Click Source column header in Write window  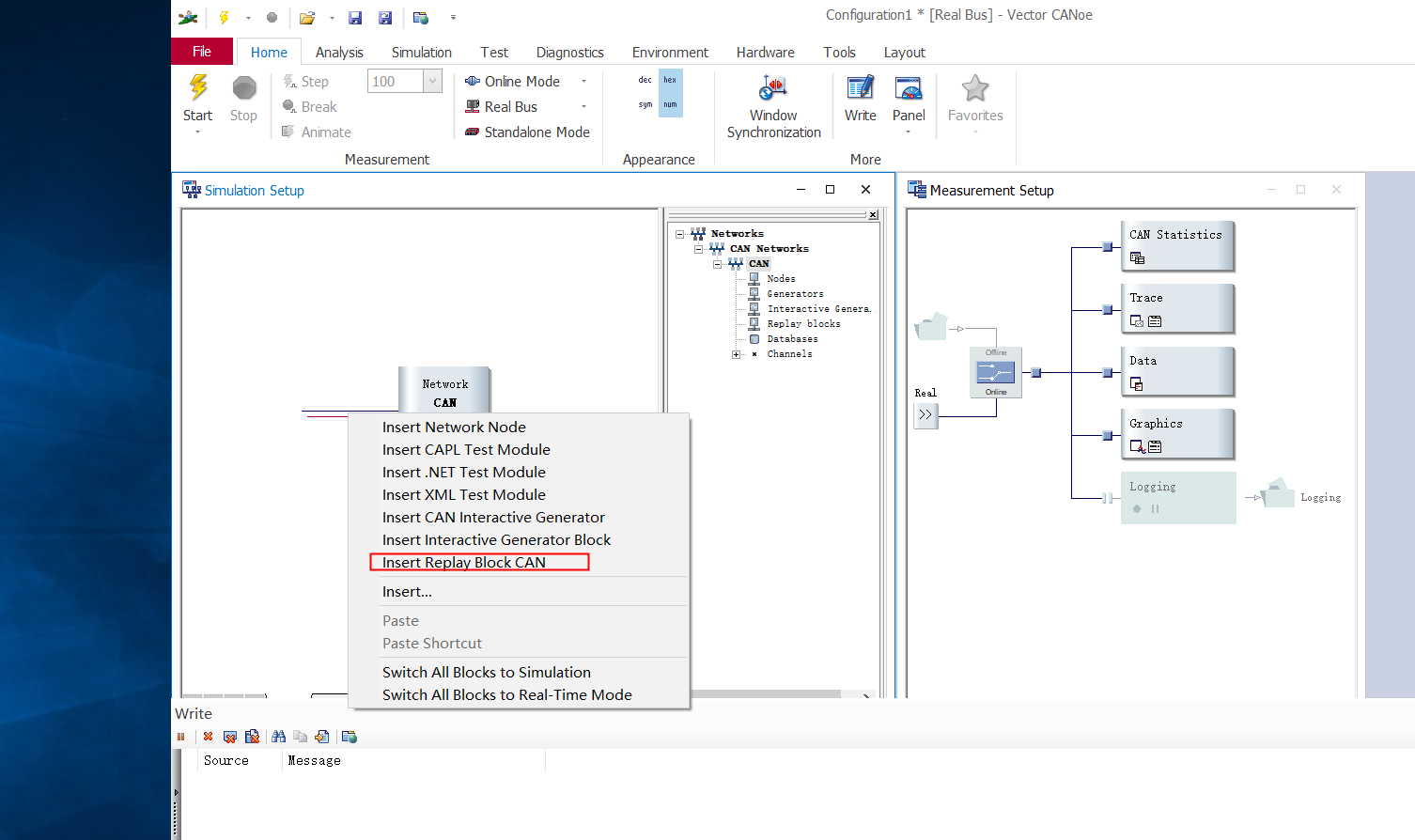click(226, 761)
